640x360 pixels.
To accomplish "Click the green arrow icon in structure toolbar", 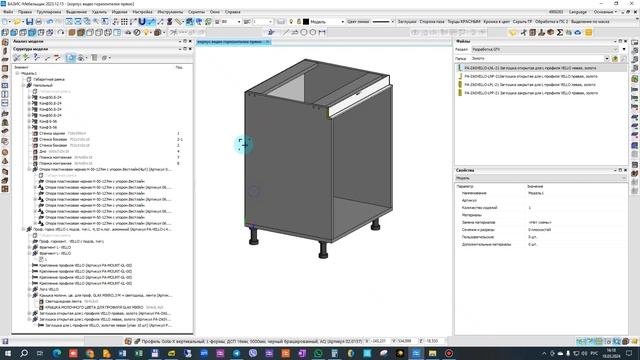I will 27,58.
